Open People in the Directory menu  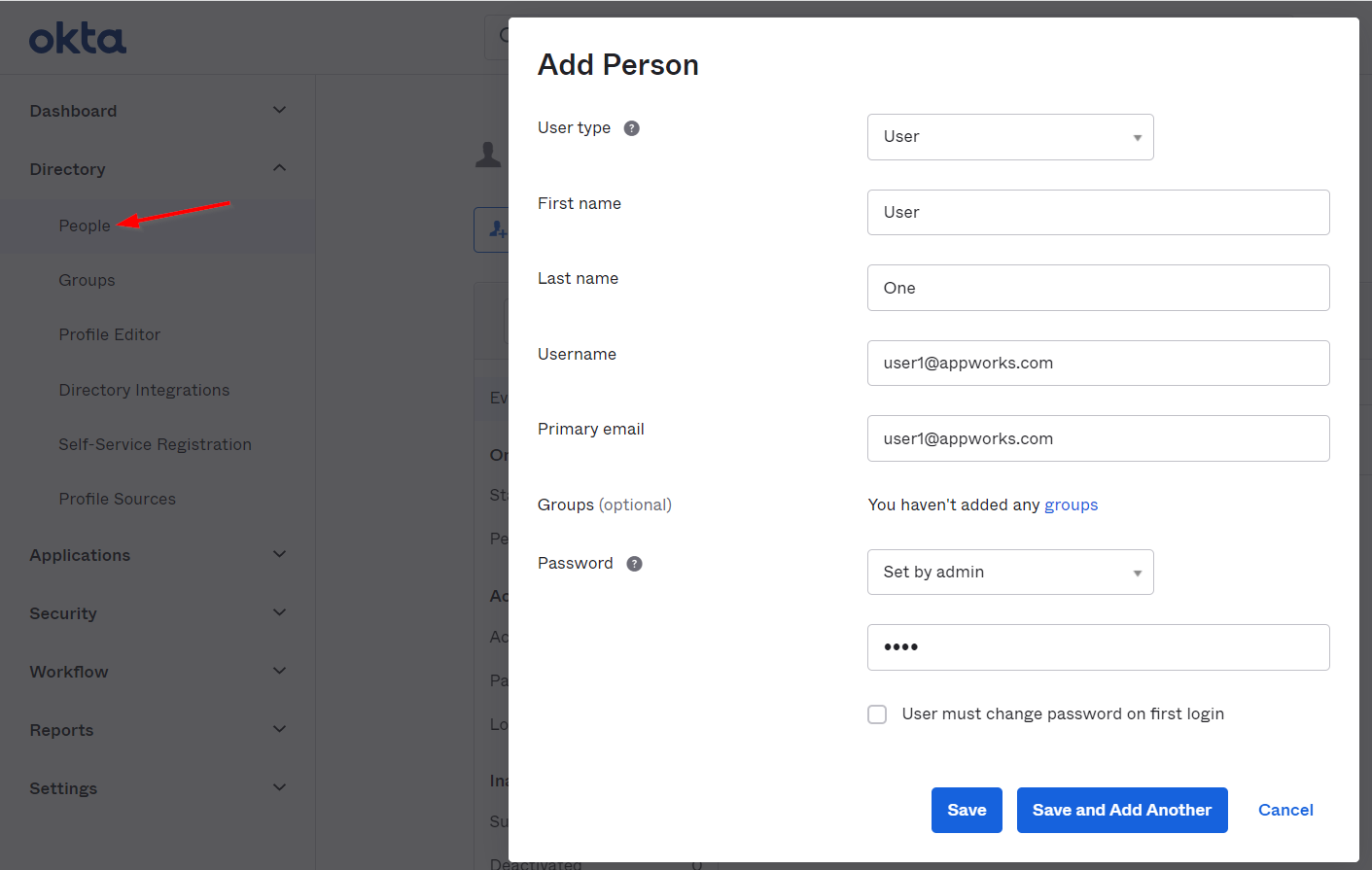[85, 226]
